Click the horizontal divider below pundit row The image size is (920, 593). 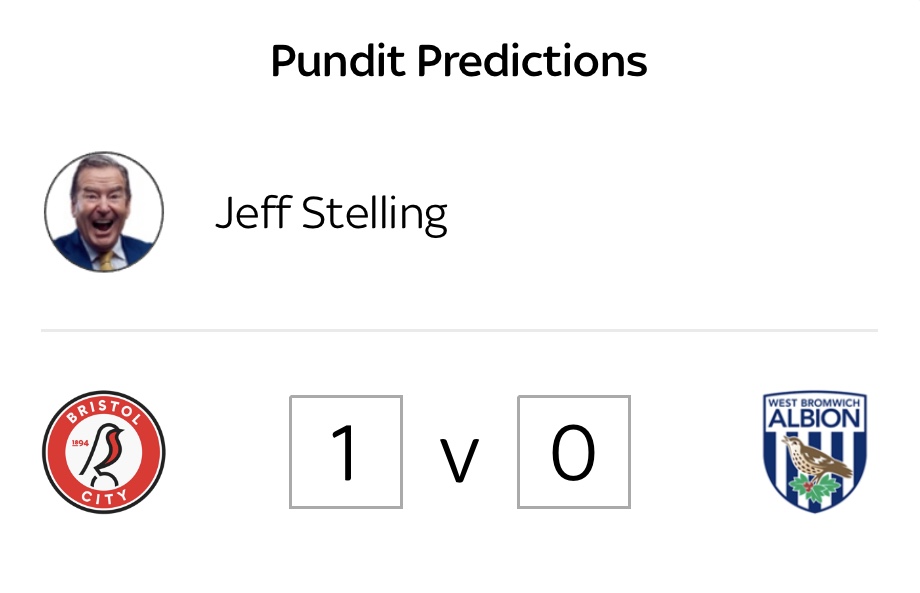coord(459,330)
